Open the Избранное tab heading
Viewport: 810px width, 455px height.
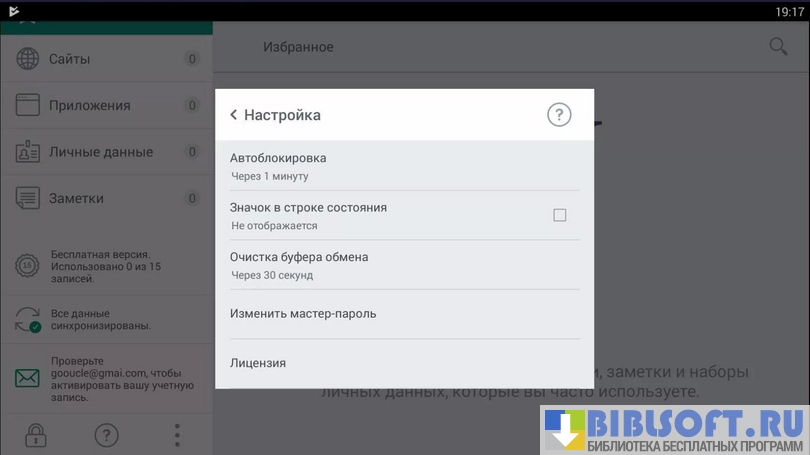(x=298, y=47)
